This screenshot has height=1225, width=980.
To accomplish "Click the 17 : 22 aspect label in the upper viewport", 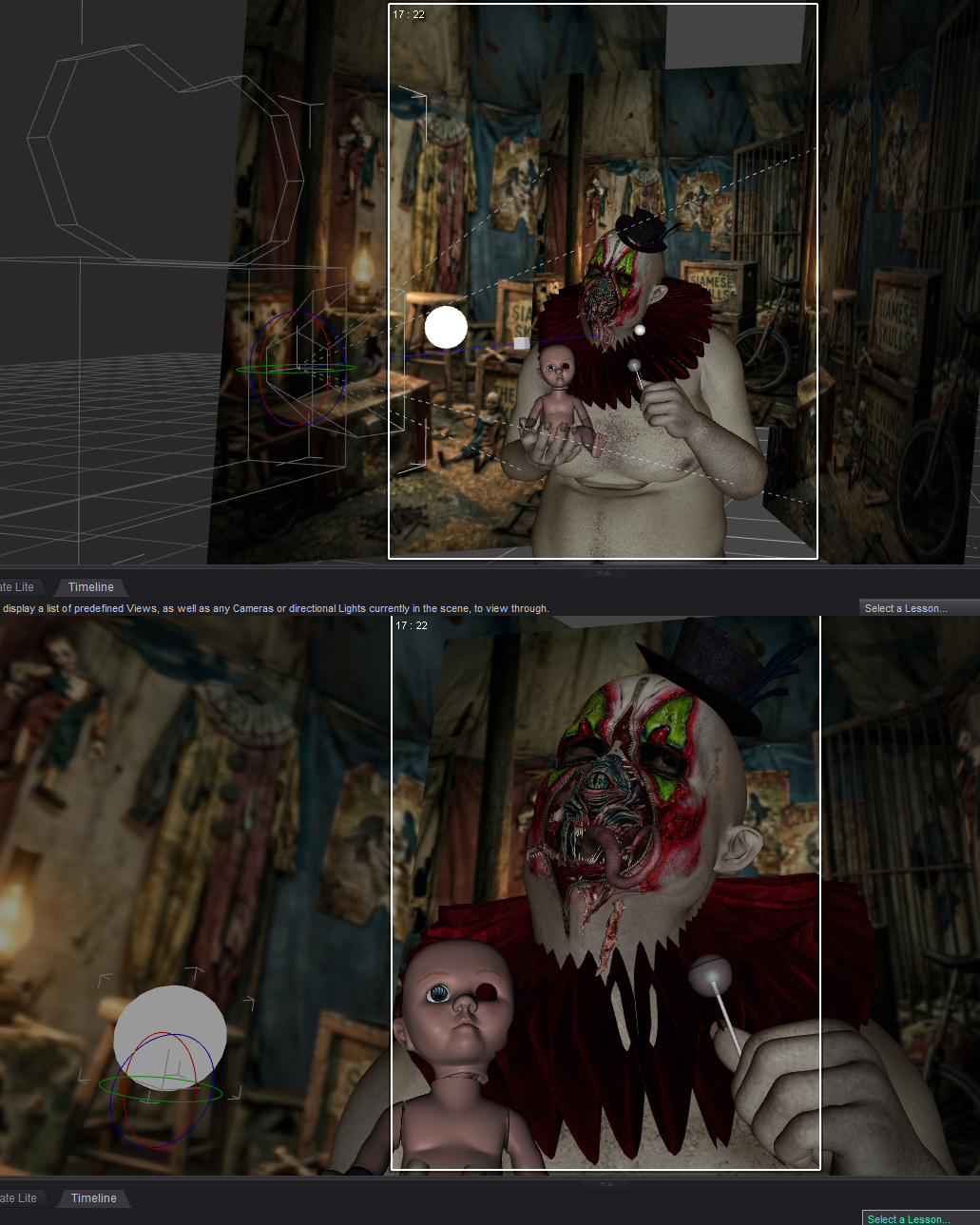I will click(x=409, y=14).
